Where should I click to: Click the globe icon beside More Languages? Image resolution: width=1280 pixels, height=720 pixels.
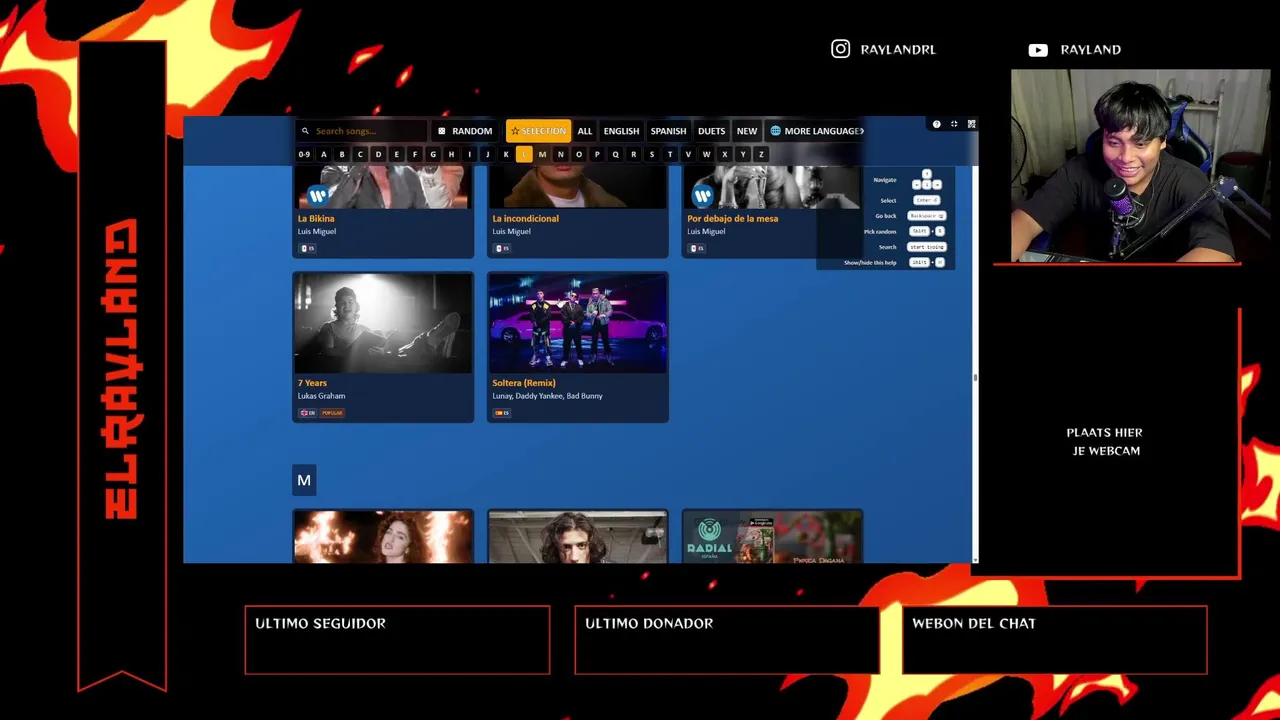pos(775,131)
